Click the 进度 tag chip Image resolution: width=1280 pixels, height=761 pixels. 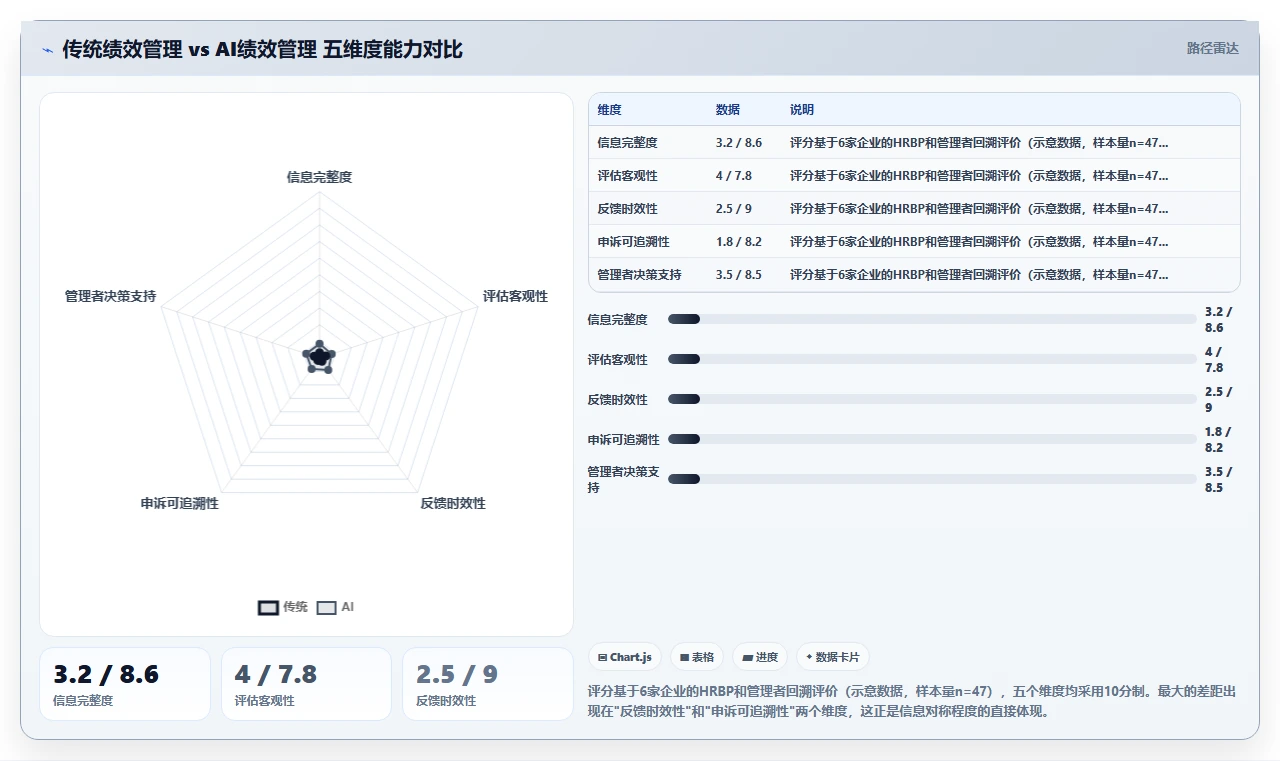[760, 657]
